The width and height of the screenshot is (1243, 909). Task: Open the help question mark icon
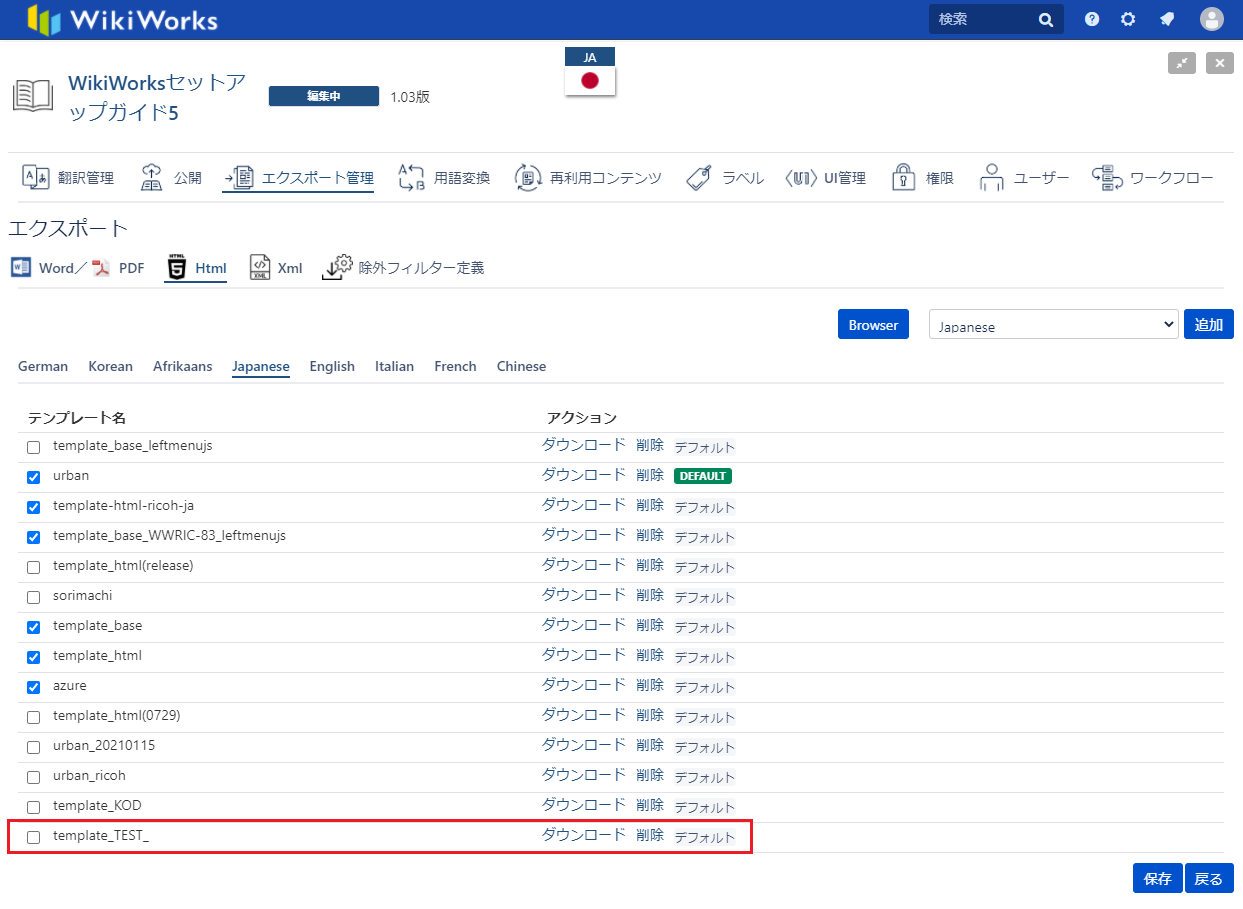coord(1092,19)
